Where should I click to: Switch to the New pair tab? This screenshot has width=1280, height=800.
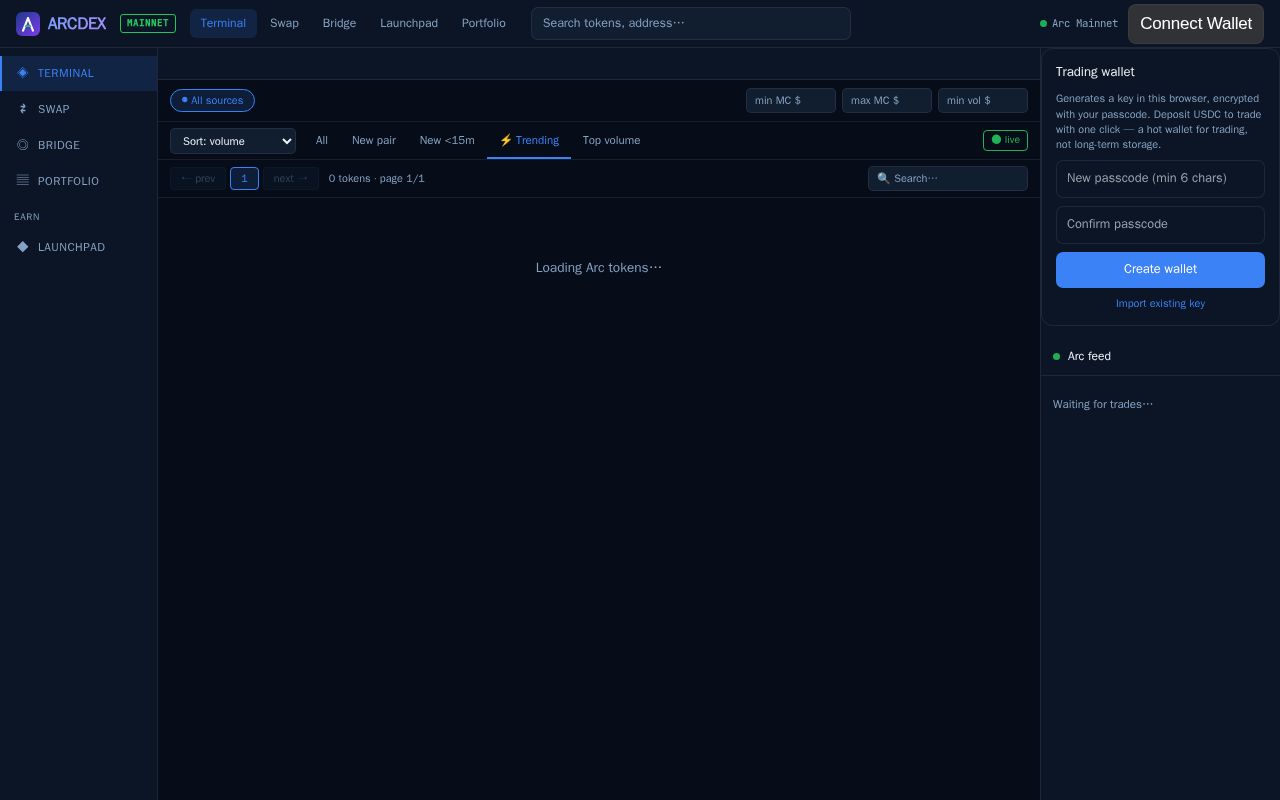point(374,140)
